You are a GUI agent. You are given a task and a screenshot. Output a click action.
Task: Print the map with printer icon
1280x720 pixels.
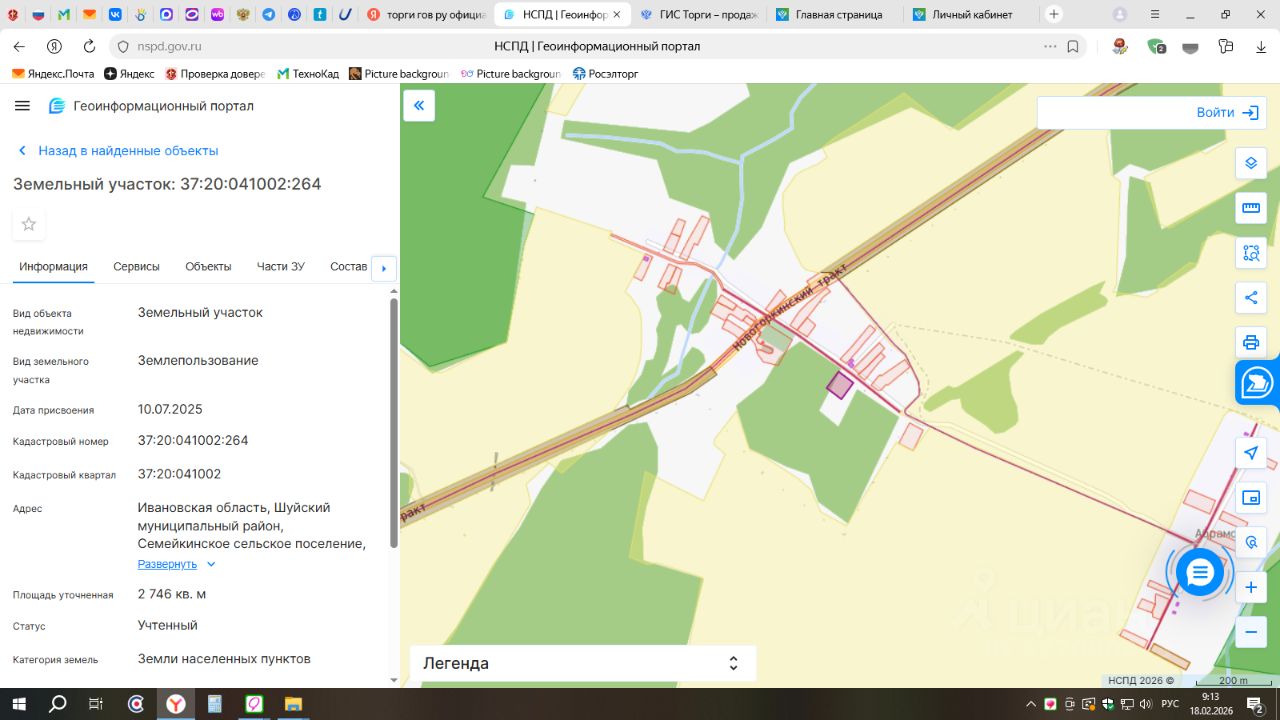tap(1251, 342)
